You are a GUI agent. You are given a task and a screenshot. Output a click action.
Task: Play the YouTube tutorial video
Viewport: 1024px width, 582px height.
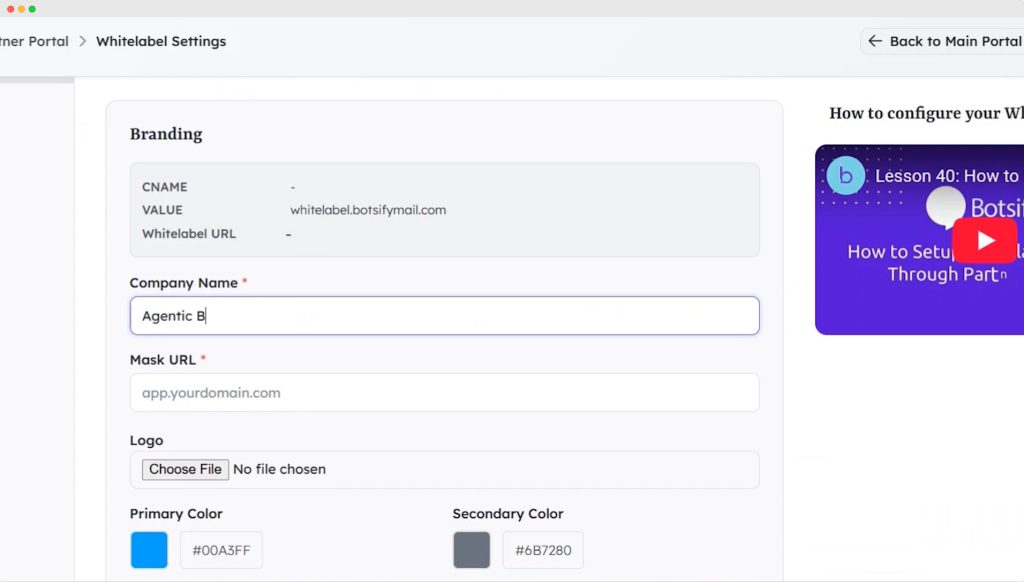984,240
